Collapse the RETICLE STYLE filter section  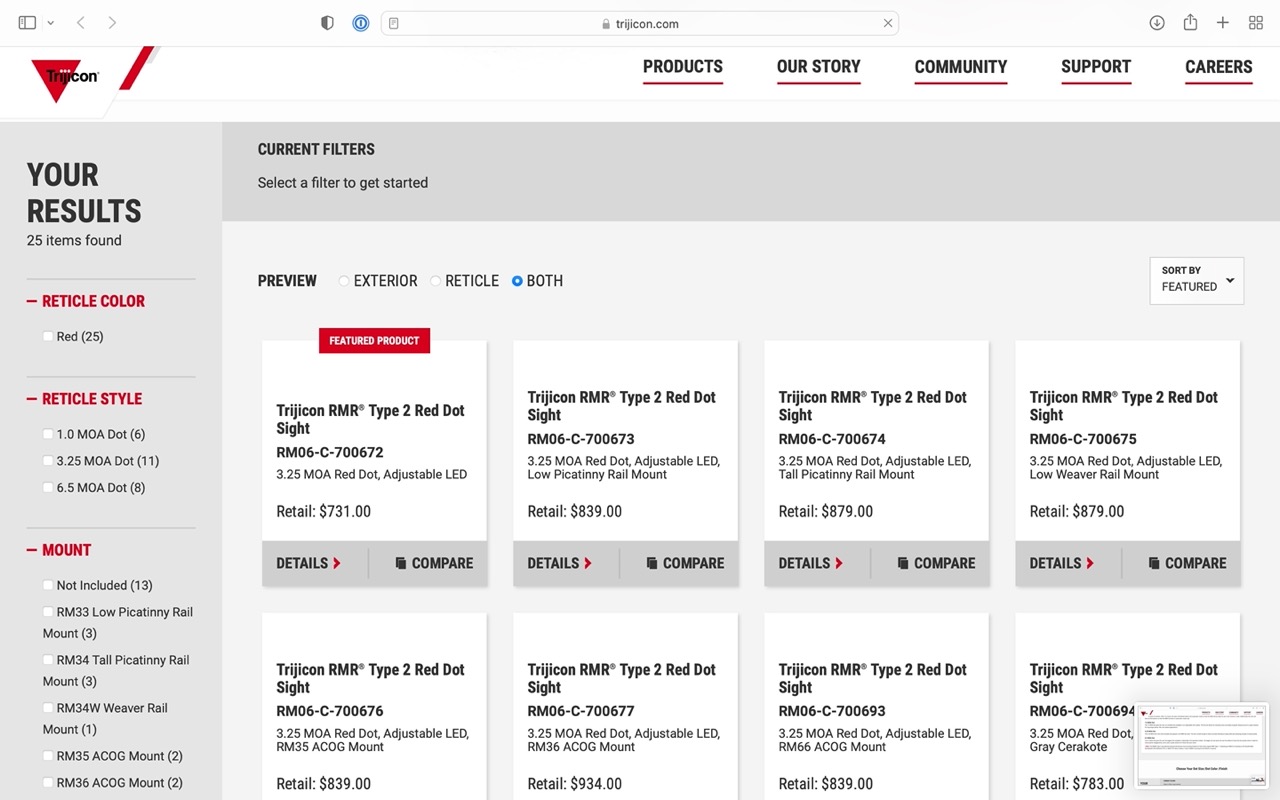[x=85, y=399]
